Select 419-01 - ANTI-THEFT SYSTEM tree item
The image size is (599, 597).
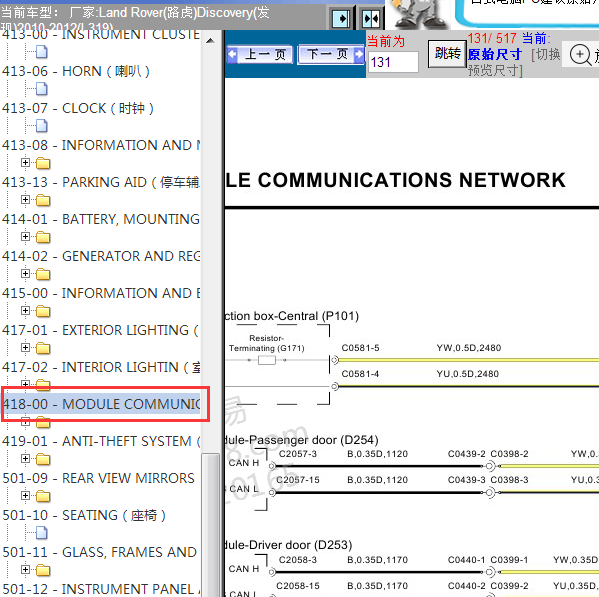(101, 441)
